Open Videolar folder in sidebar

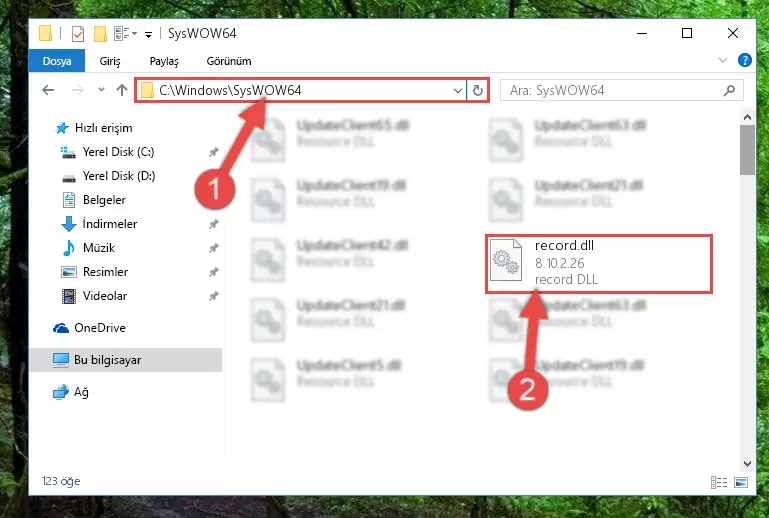[104, 296]
